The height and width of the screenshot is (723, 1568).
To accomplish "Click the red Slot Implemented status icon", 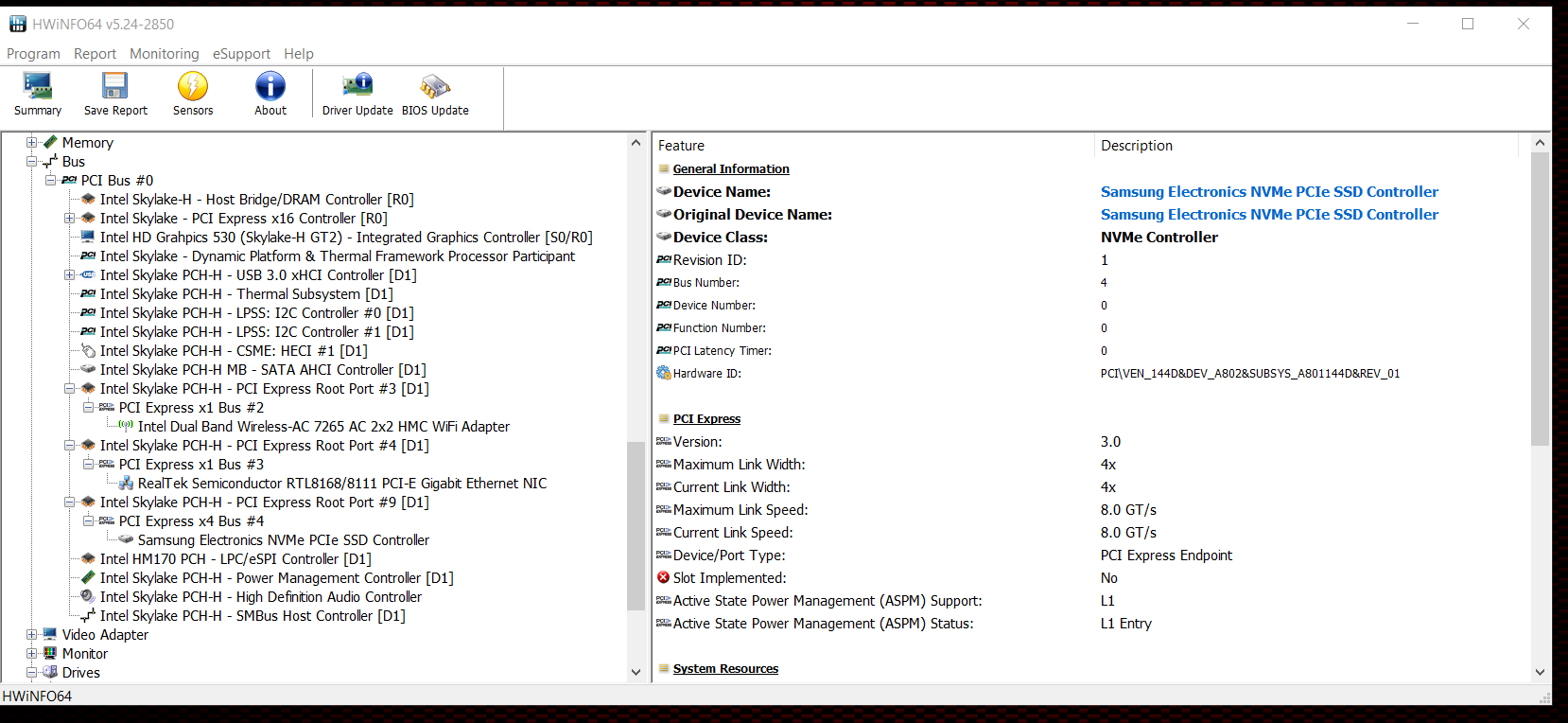I will point(664,577).
